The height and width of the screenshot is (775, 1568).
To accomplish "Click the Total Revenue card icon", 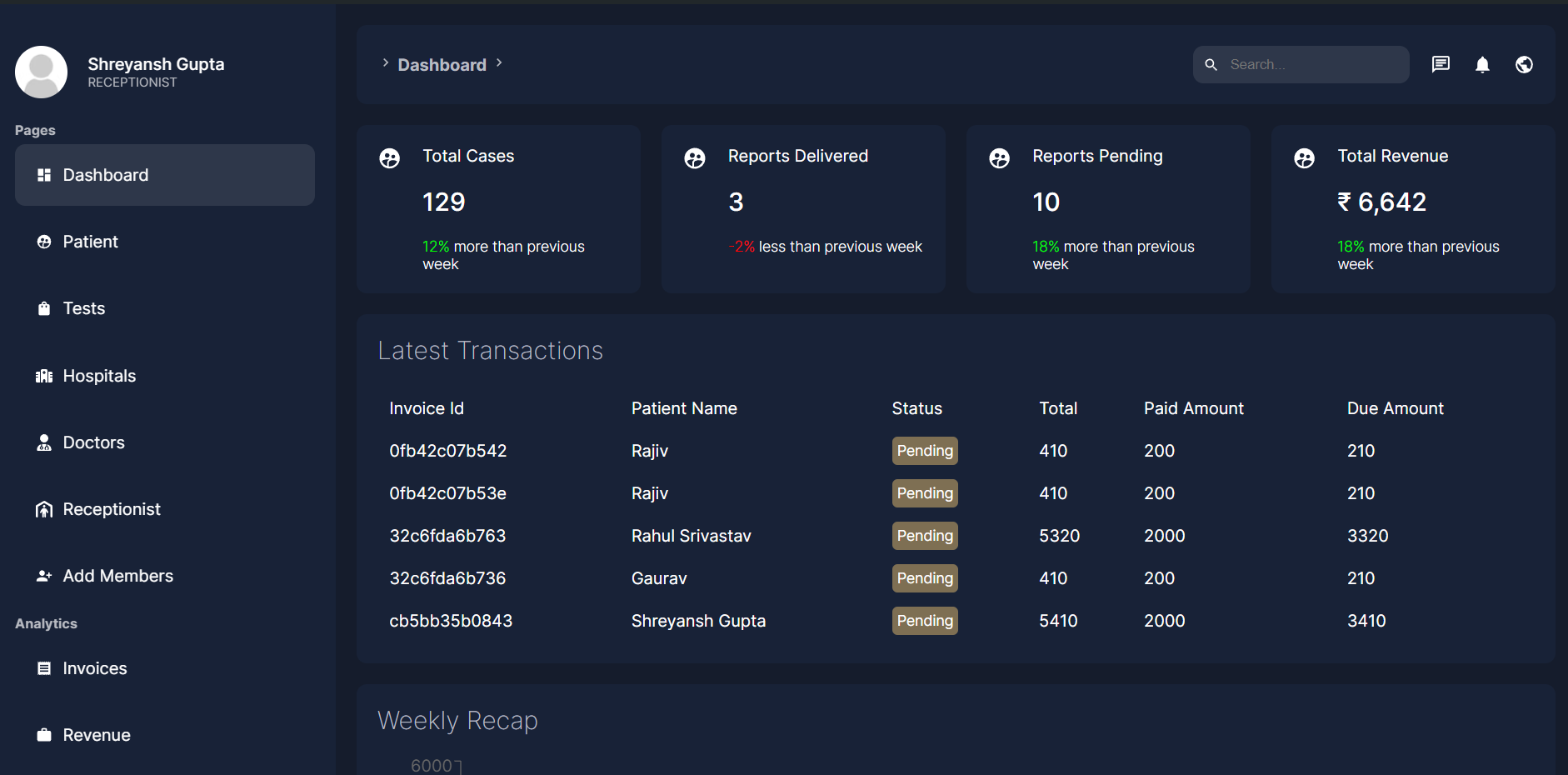I will [x=1304, y=158].
